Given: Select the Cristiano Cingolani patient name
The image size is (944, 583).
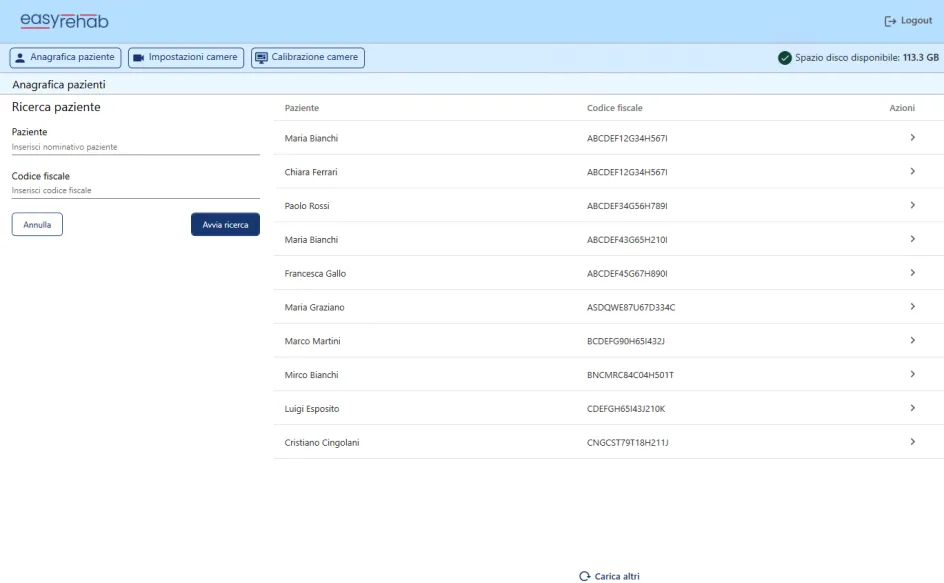Looking at the screenshot, I should tap(322, 442).
